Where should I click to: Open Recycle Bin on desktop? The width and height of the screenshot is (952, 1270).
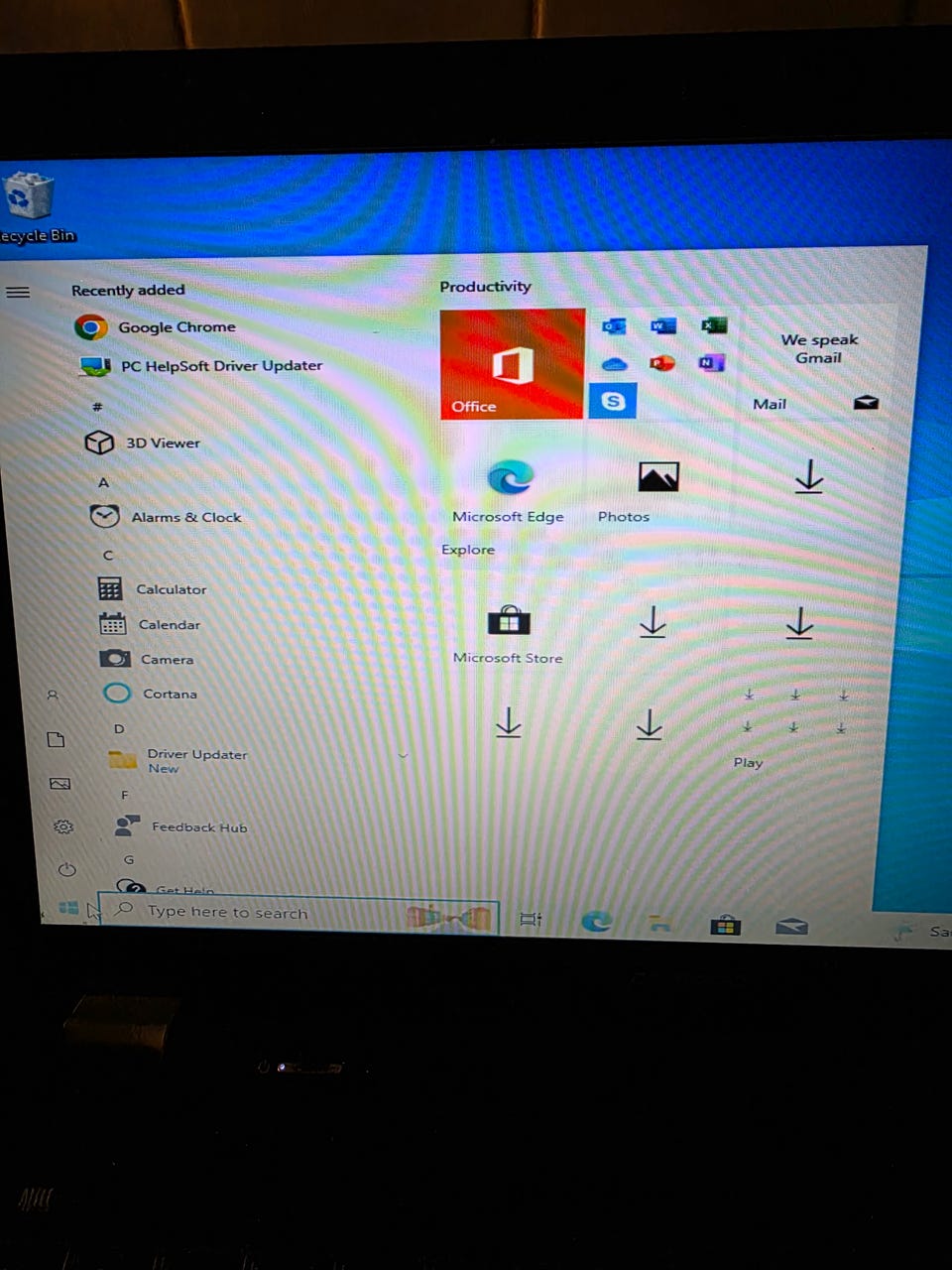(x=36, y=208)
